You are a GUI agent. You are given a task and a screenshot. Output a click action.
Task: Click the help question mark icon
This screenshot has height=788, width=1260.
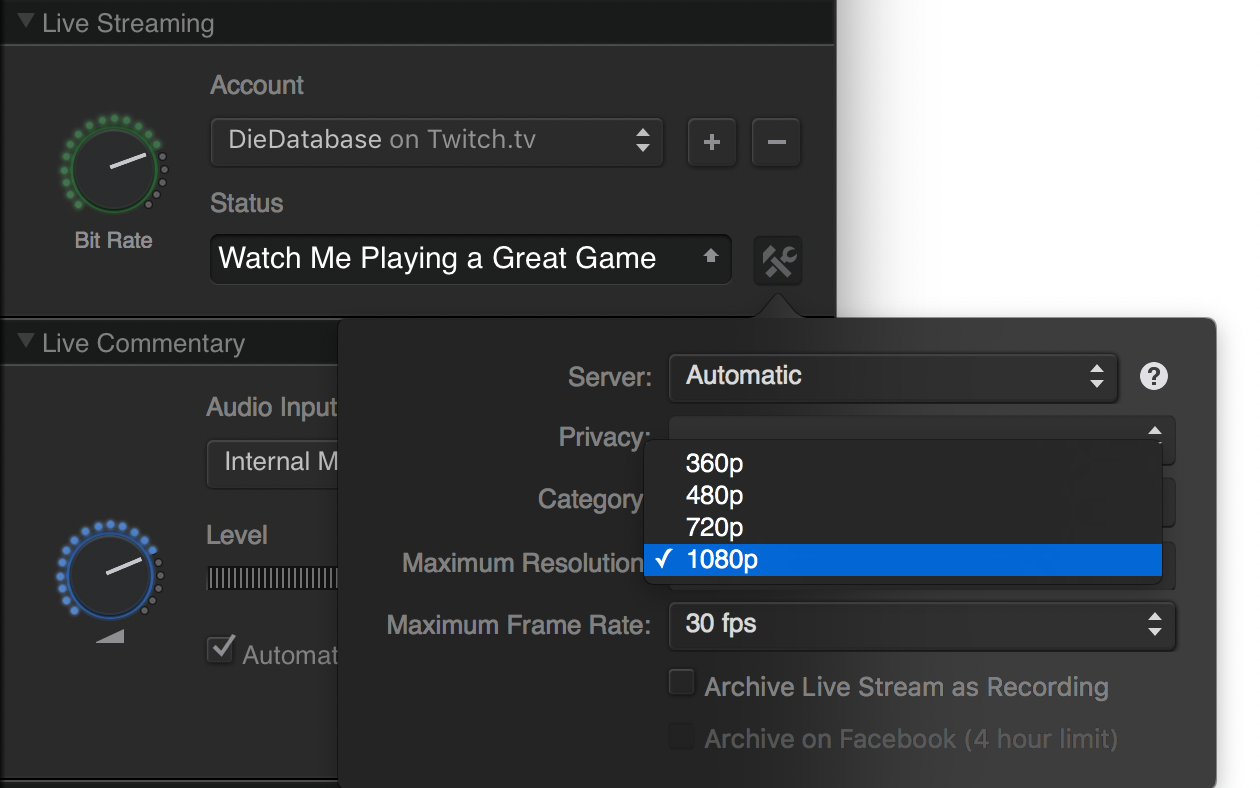(1153, 376)
